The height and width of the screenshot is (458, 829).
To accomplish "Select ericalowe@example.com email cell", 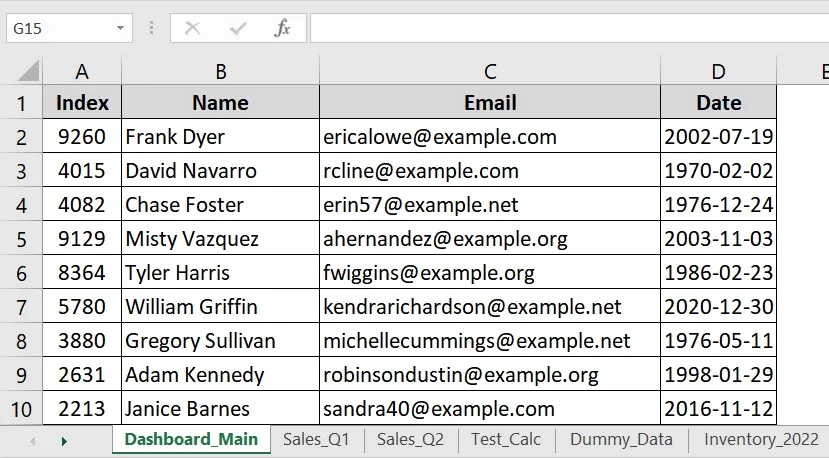I will pyautogui.click(x=490, y=136).
